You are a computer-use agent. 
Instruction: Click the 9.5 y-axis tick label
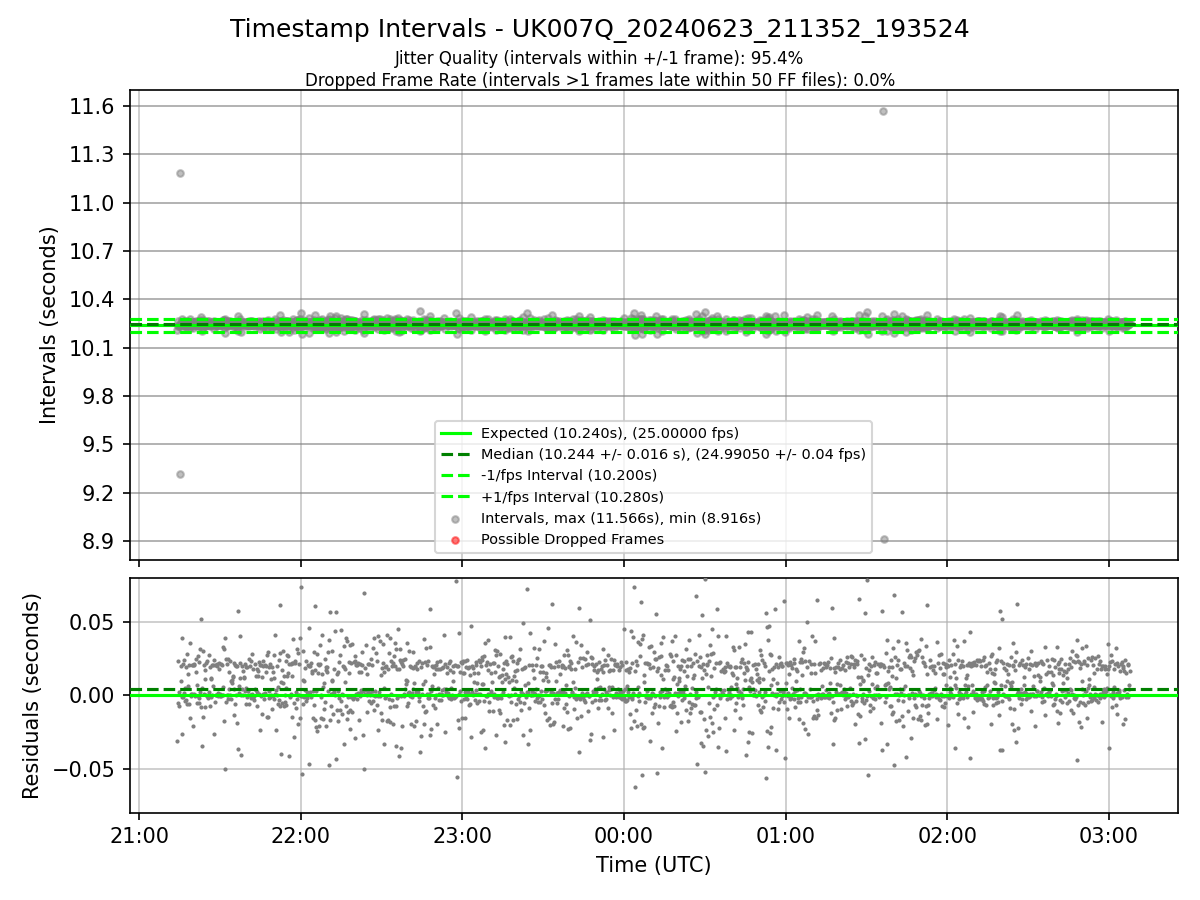(x=98, y=445)
